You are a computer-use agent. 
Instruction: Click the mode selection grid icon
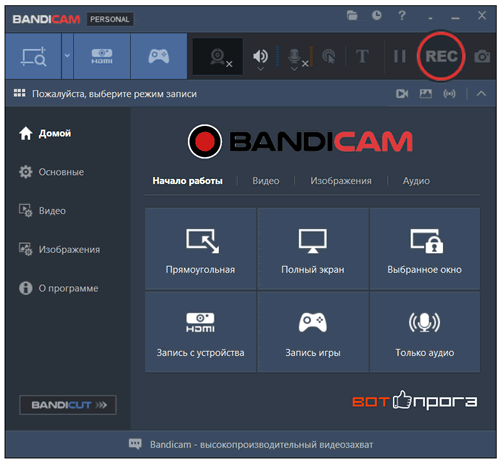point(19,93)
